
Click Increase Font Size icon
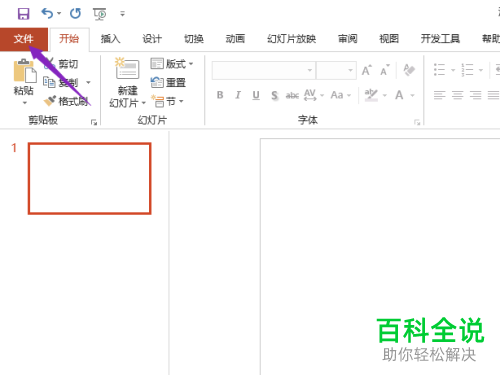367,70
